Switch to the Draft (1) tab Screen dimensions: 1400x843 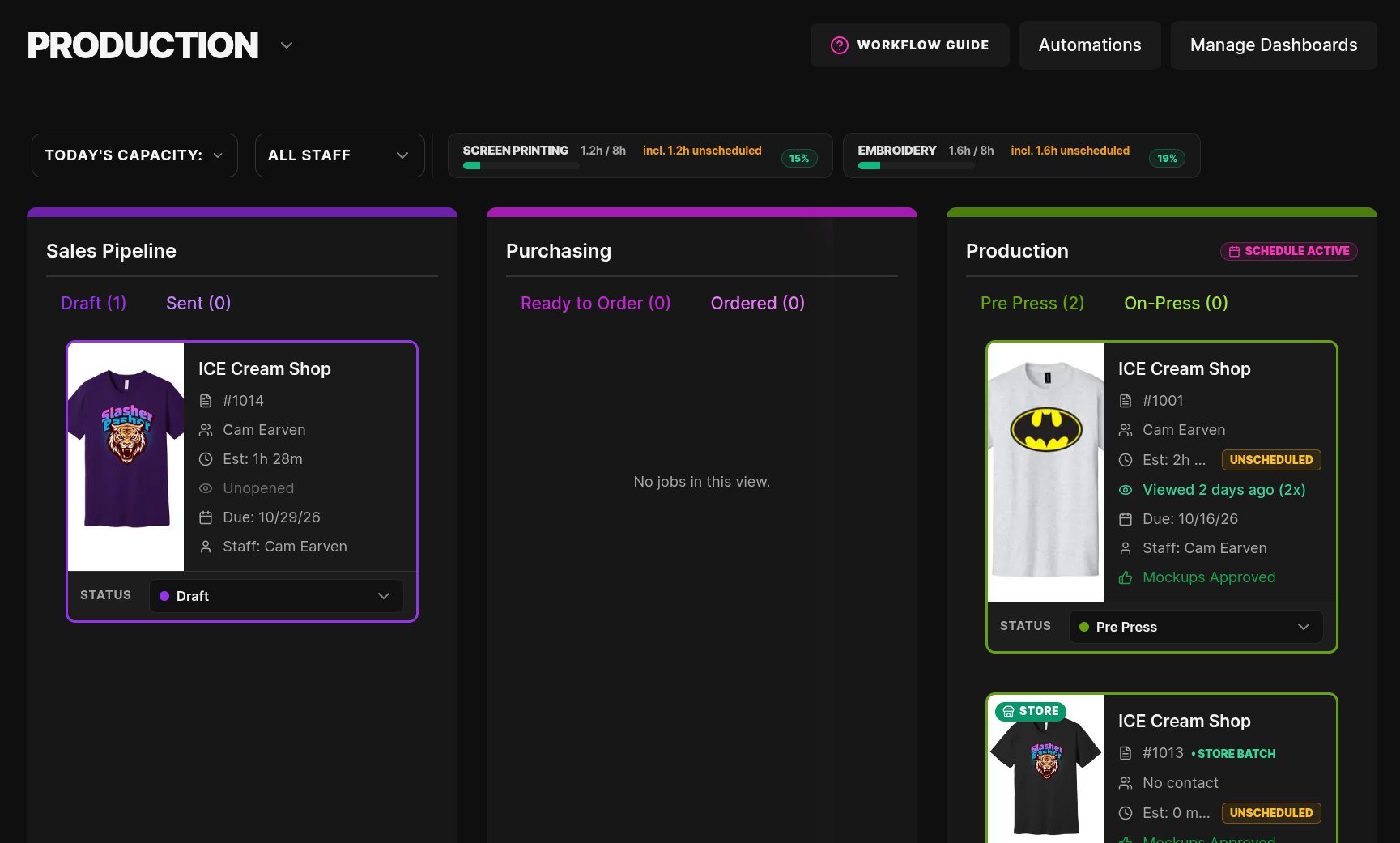94,303
